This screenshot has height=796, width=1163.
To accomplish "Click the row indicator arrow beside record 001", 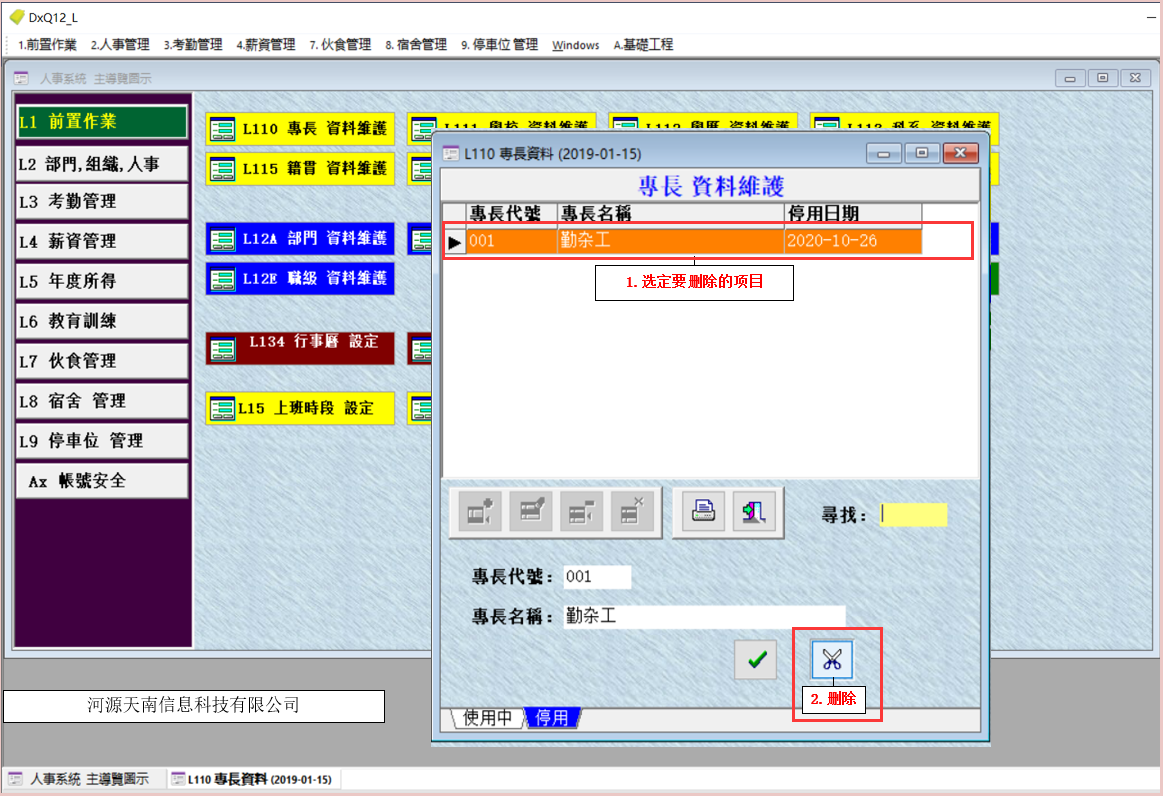I will point(455,241).
